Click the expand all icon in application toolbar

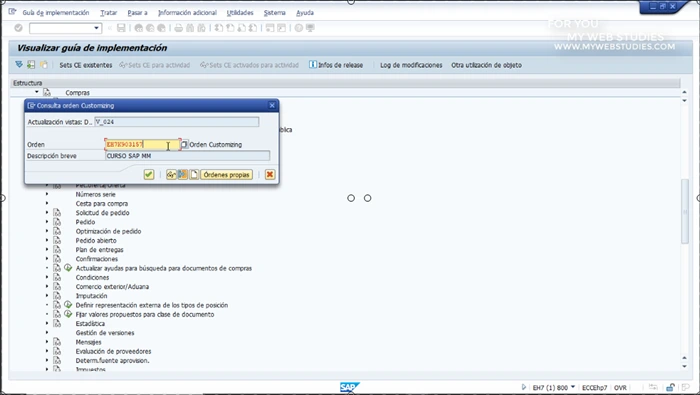coord(19,65)
